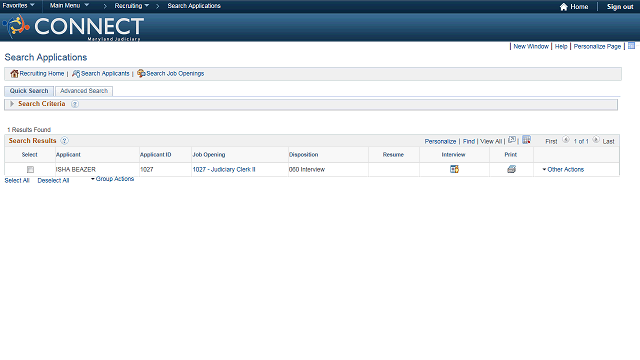The image size is (640, 360).
Task: Sort by Job Opening column header
Action: 209,155
